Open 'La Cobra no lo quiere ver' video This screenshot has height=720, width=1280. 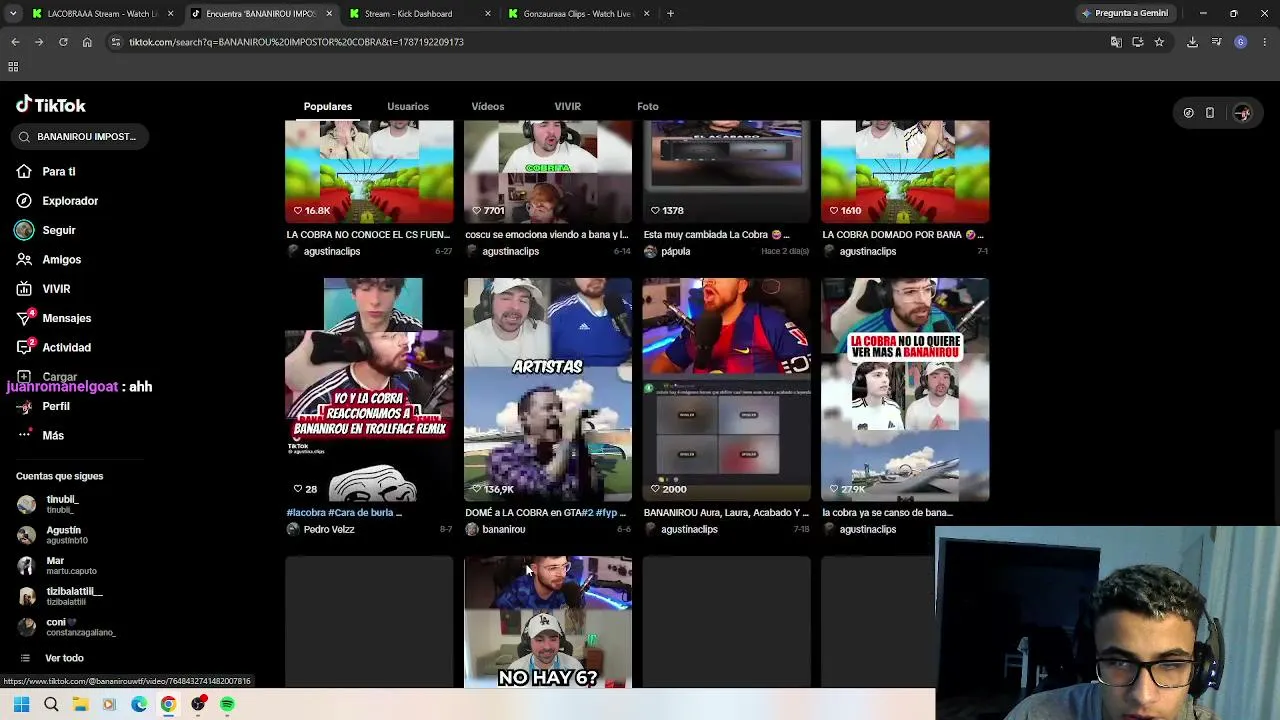(905, 390)
